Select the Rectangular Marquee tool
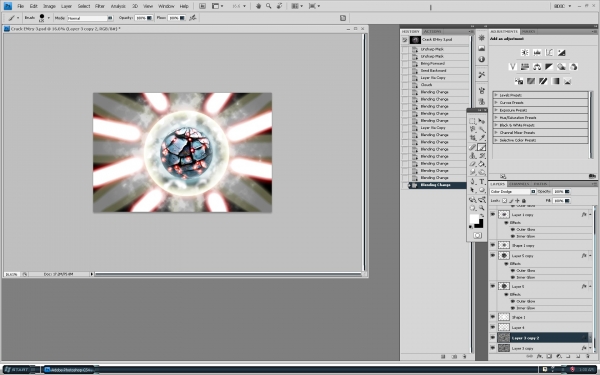 point(473,121)
